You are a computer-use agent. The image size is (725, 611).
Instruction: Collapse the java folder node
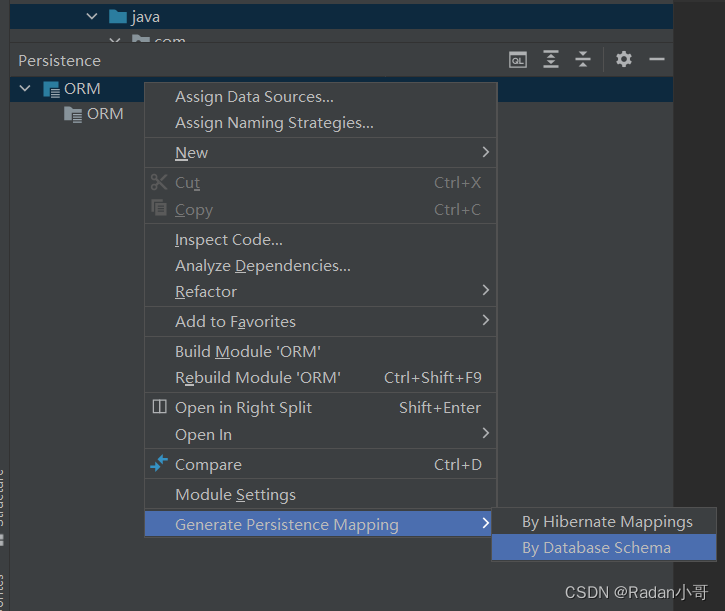click(x=92, y=17)
